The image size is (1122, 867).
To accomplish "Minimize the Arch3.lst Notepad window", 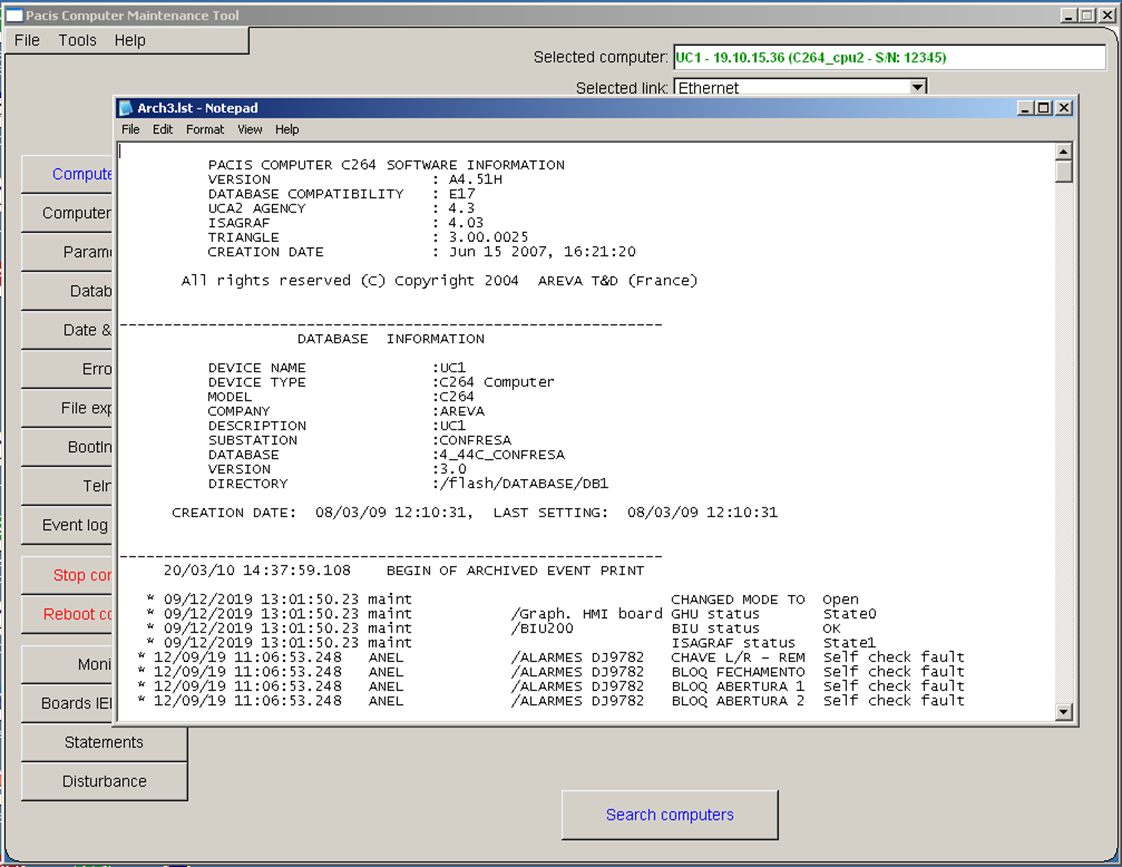I will 1025,108.
